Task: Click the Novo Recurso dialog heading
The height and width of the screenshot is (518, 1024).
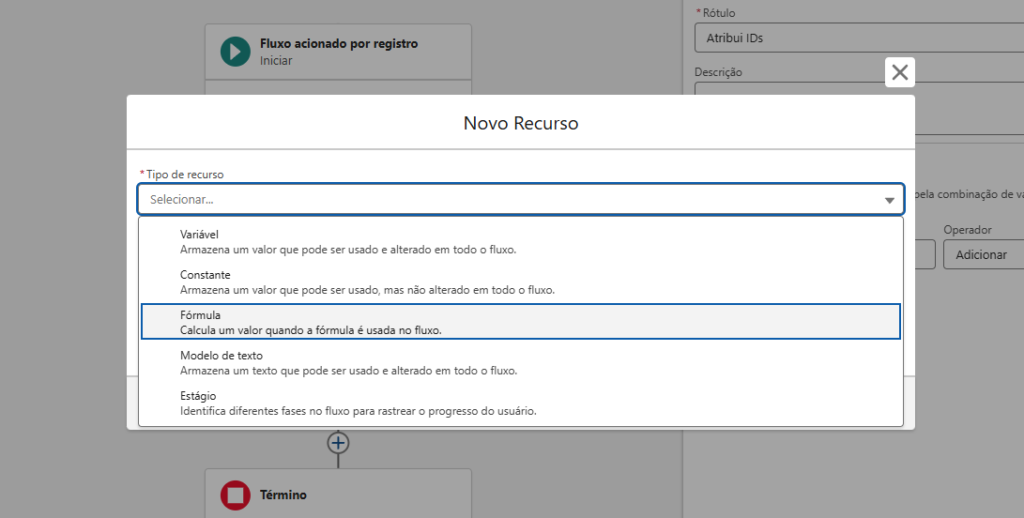Action: coord(520,123)
